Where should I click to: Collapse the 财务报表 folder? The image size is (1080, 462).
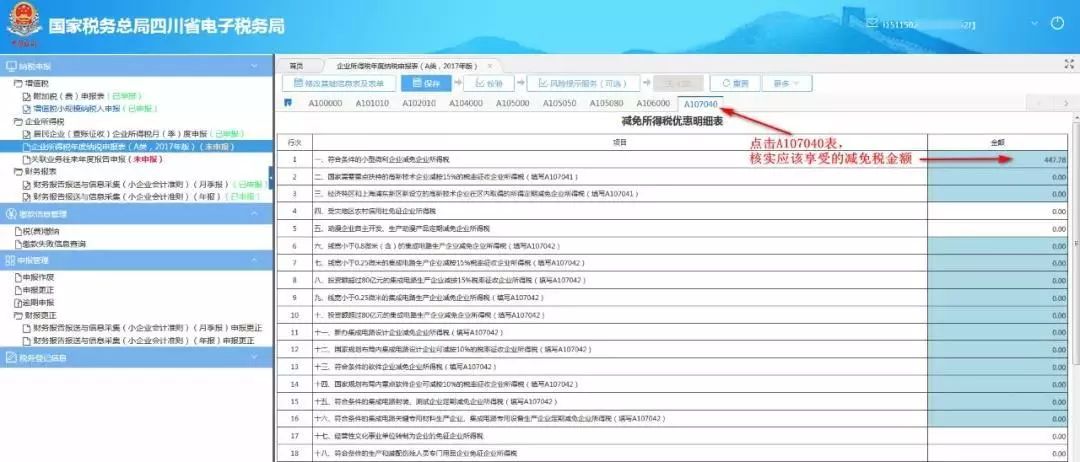tap(18, 171)
